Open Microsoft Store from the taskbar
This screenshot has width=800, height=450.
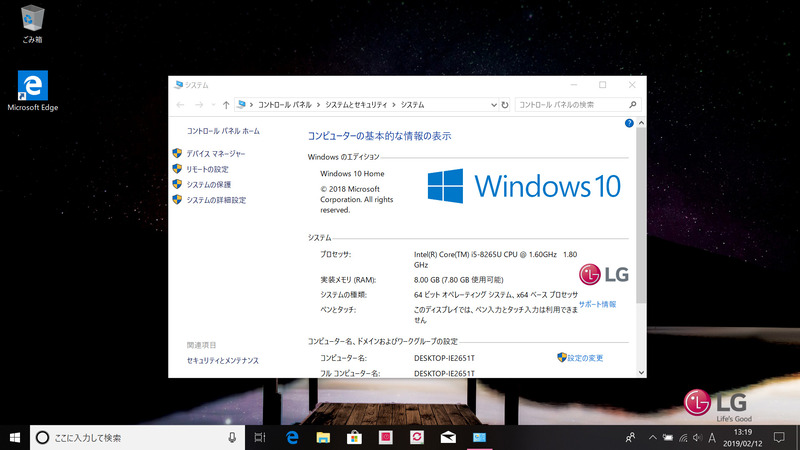pyautogui.click(x=354, y=437)
